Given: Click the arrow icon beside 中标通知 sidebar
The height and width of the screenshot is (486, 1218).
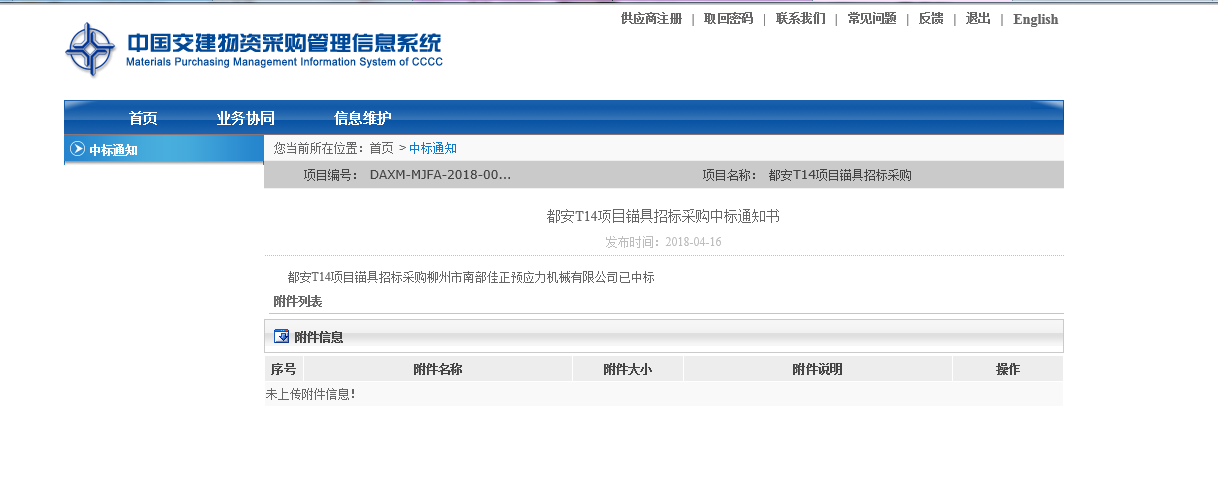Looking at the screenshot, I should click(x=77, y=149).
